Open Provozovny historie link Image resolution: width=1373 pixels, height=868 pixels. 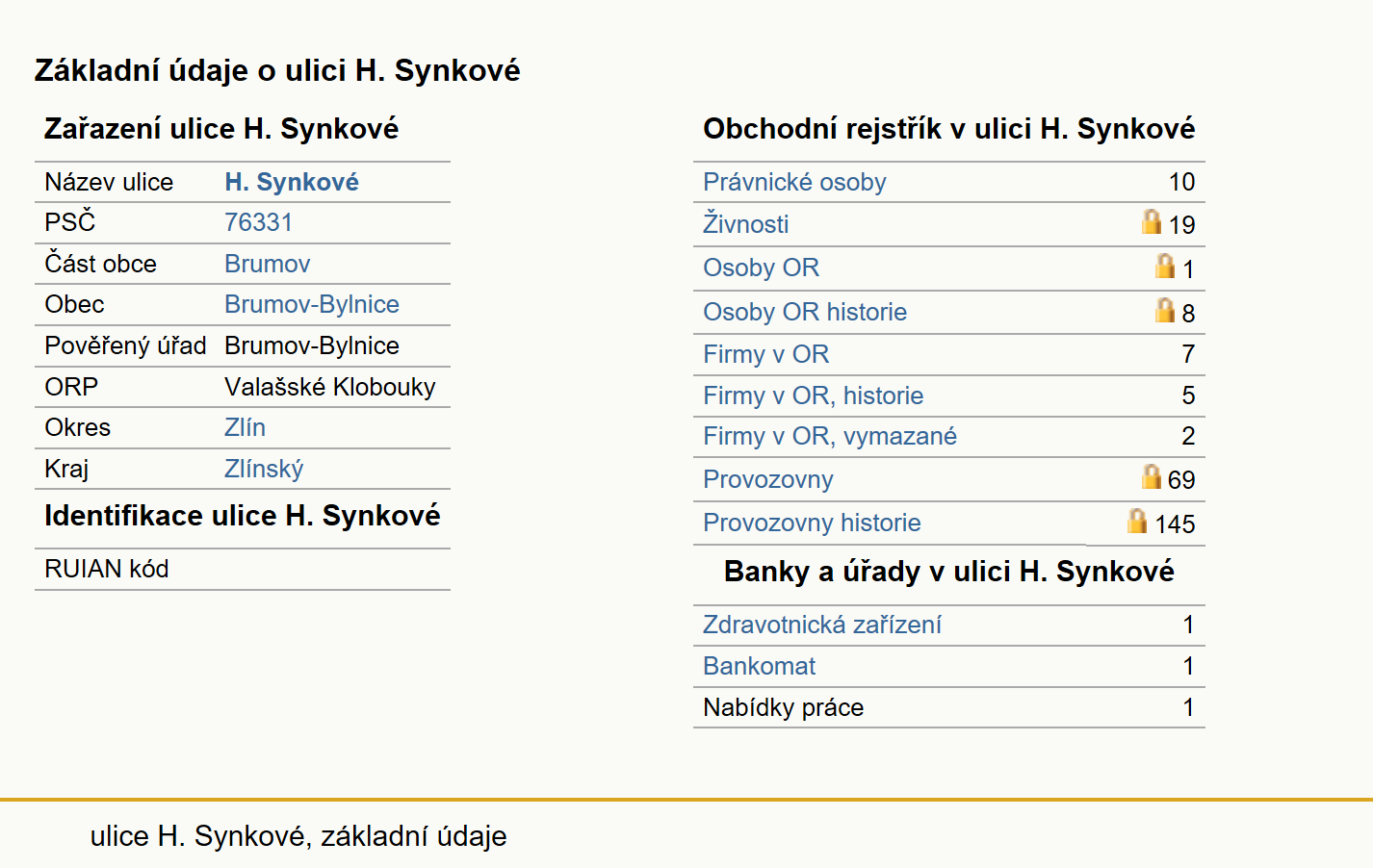click(x=812, y=523)
